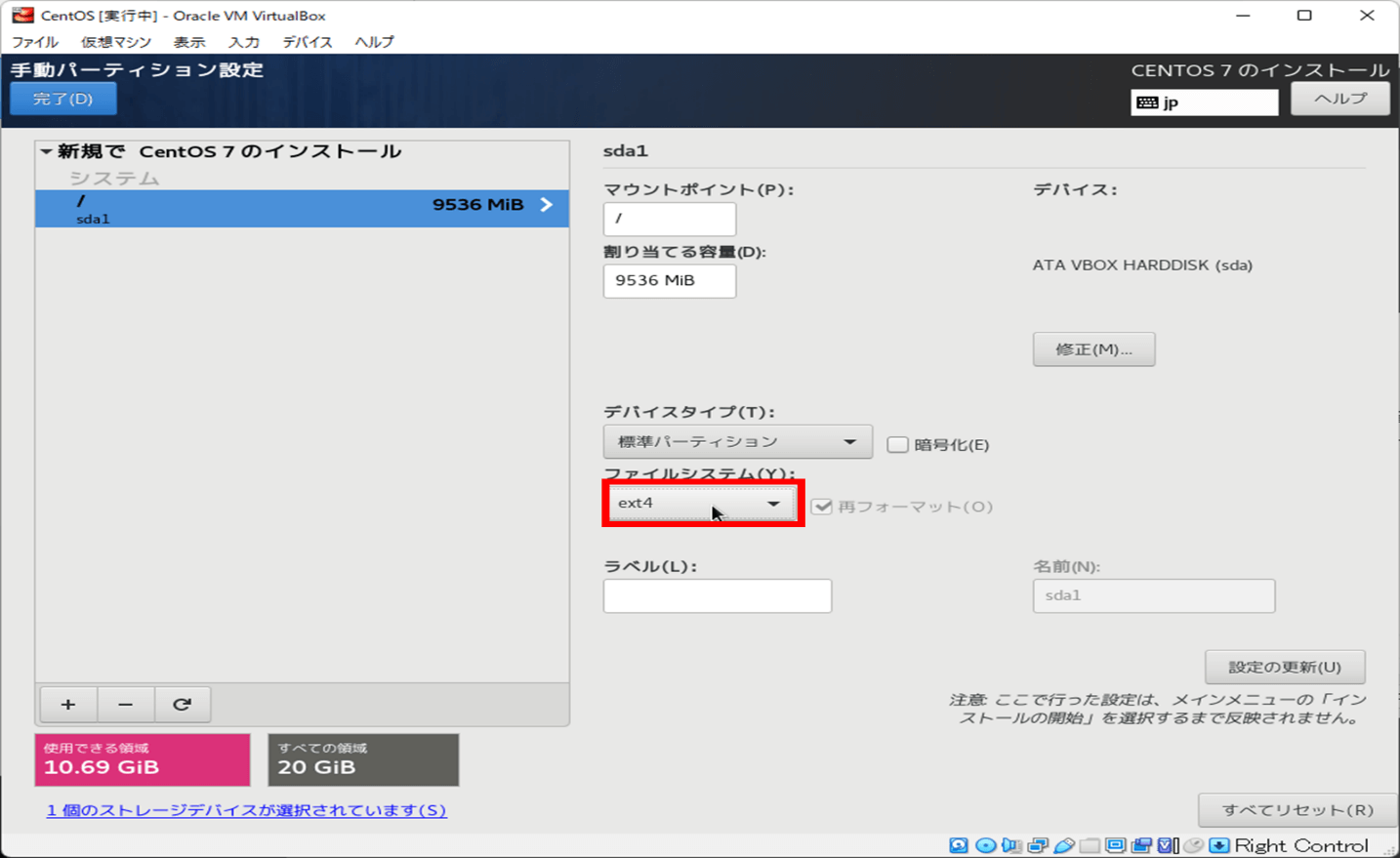Click the Right Control host key text

click(x=1301, y=845)
